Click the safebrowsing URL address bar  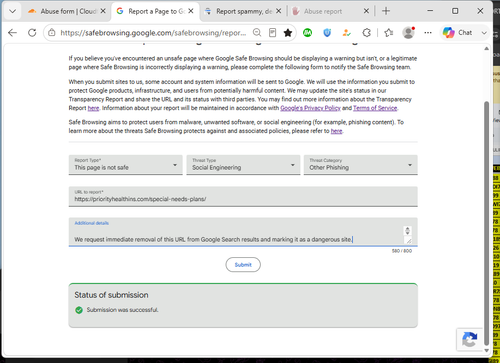coord(153,33)
